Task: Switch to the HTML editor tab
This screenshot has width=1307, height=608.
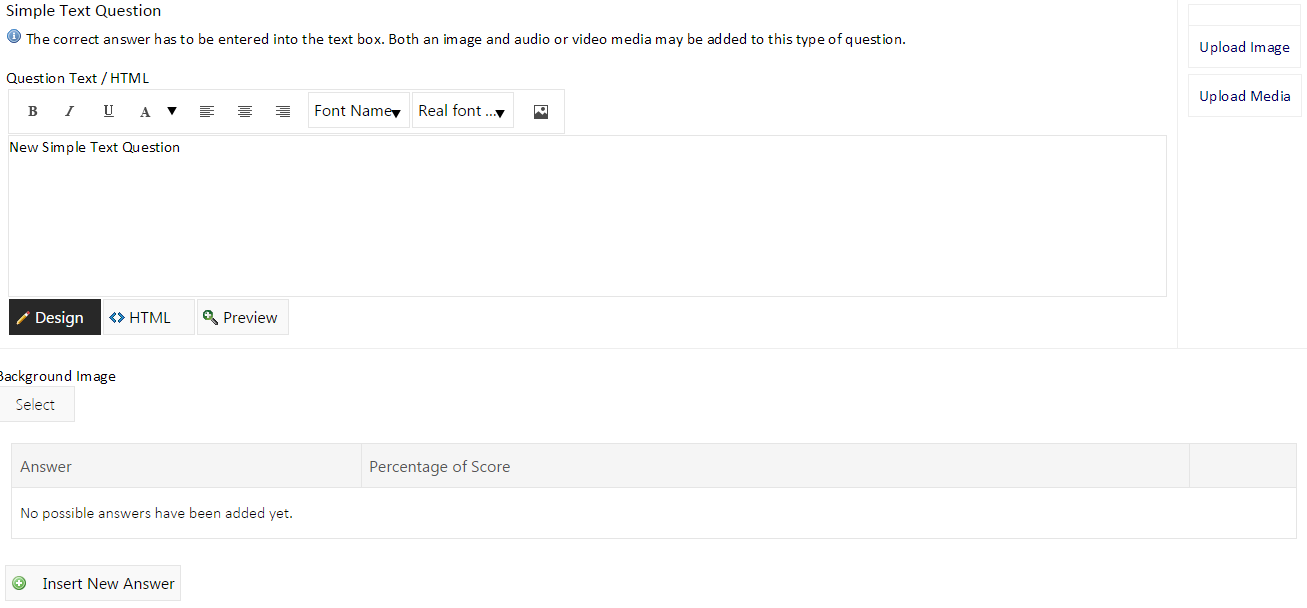Action: click(148, 317)
